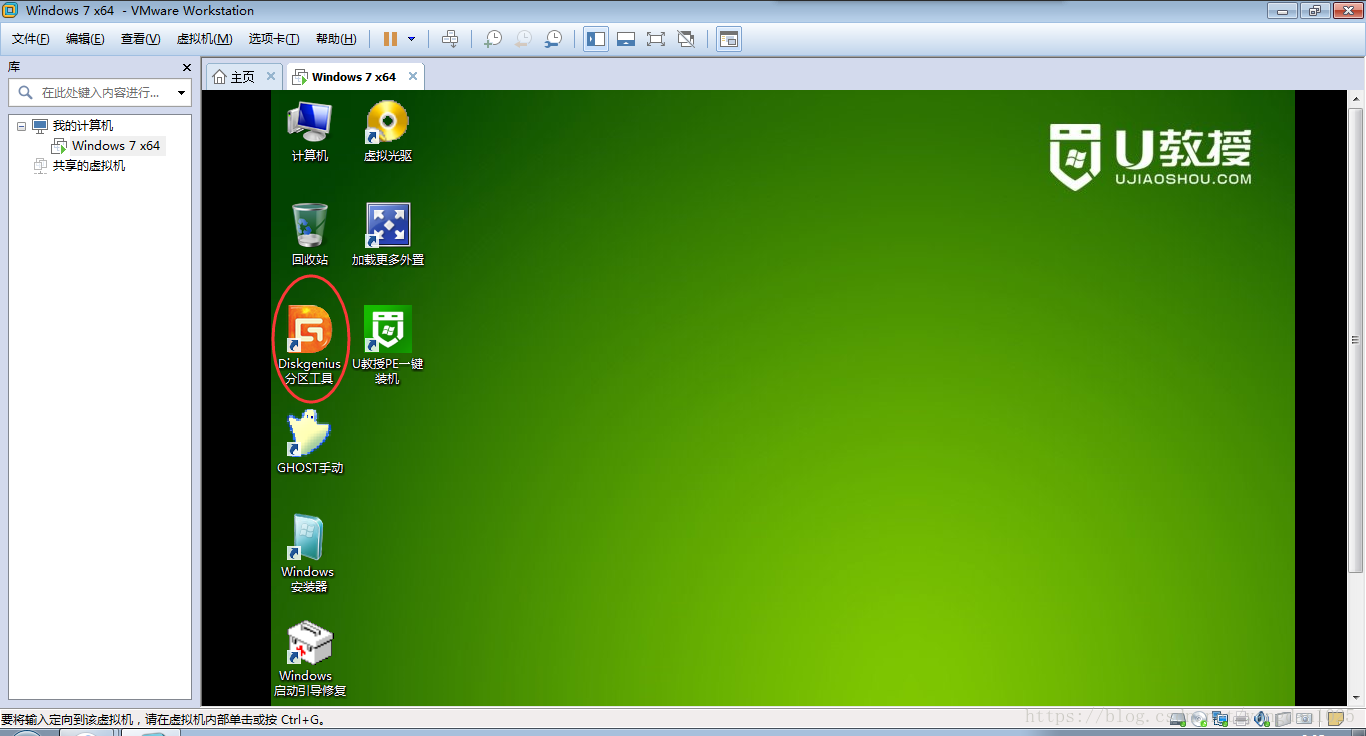Enter full screen mode icon
This screenshot has width=1366, height=736.
pyautogui.click(x=656, y=39)
